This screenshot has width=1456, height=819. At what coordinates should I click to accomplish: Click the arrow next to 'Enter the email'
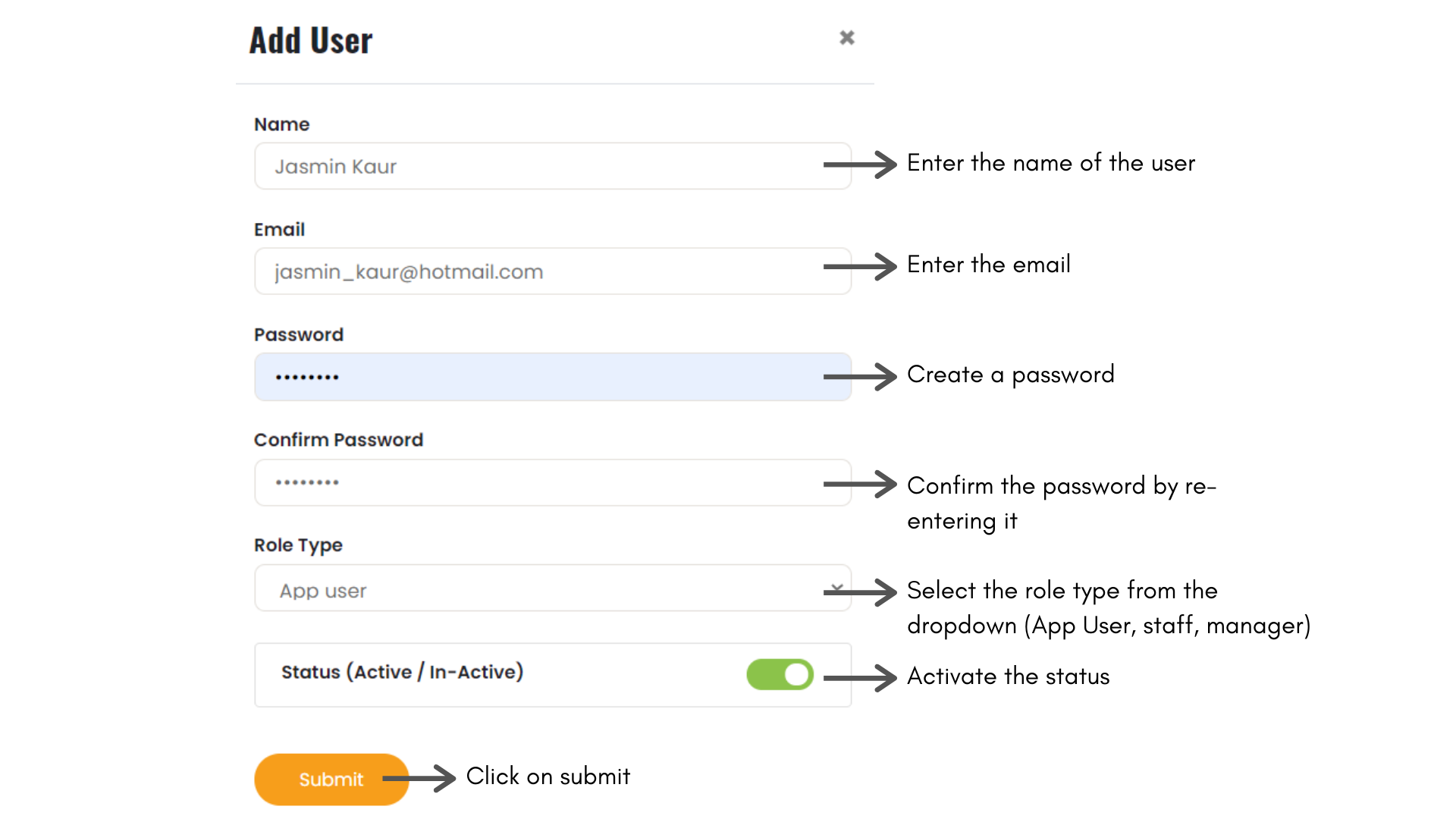(861, 266)
